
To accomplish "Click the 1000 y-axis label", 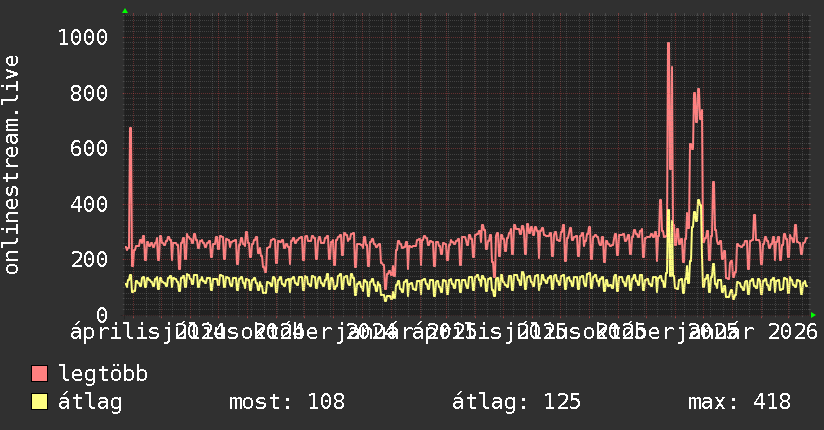I will 83,37.
